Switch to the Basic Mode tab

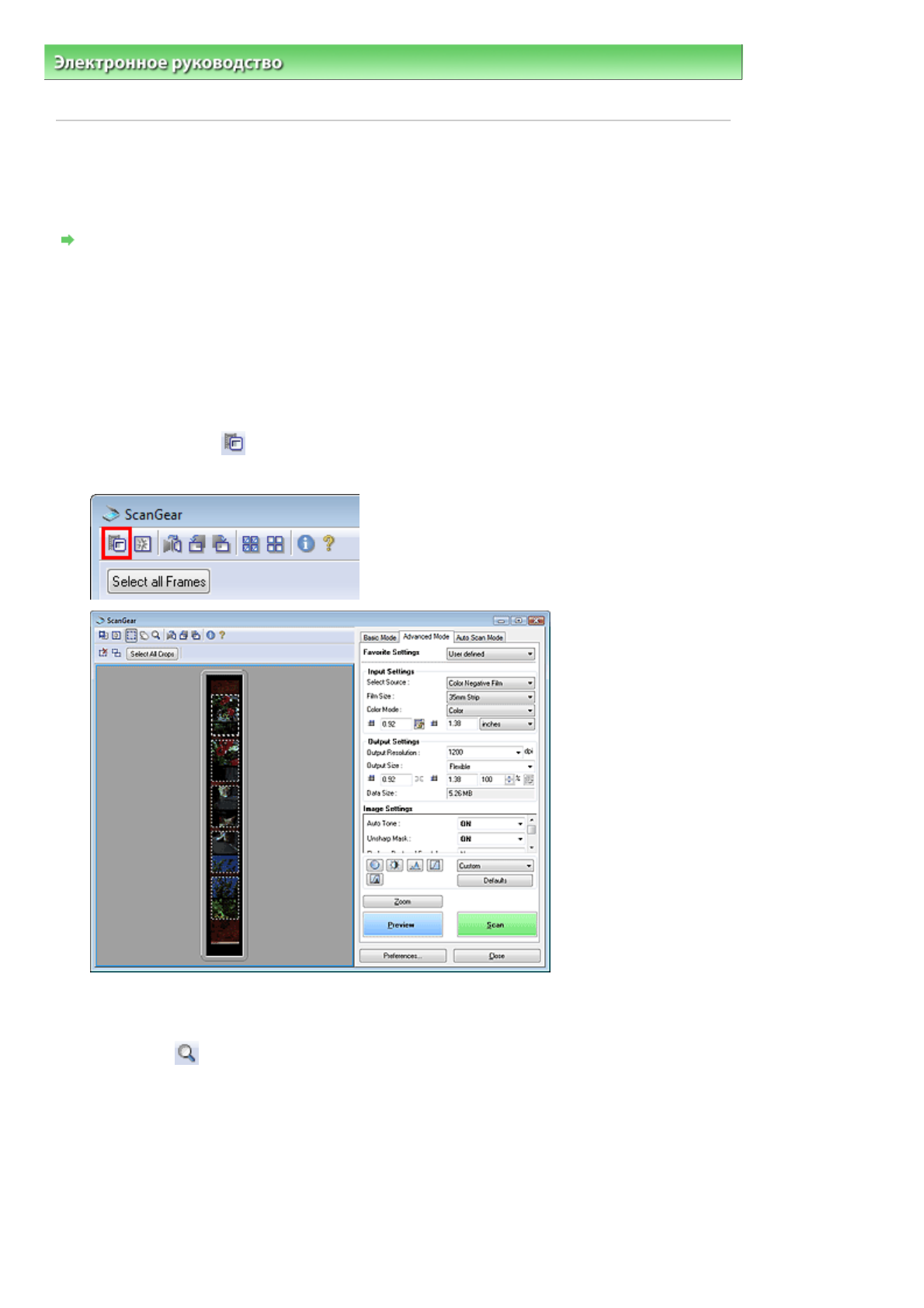pos(380,638)
